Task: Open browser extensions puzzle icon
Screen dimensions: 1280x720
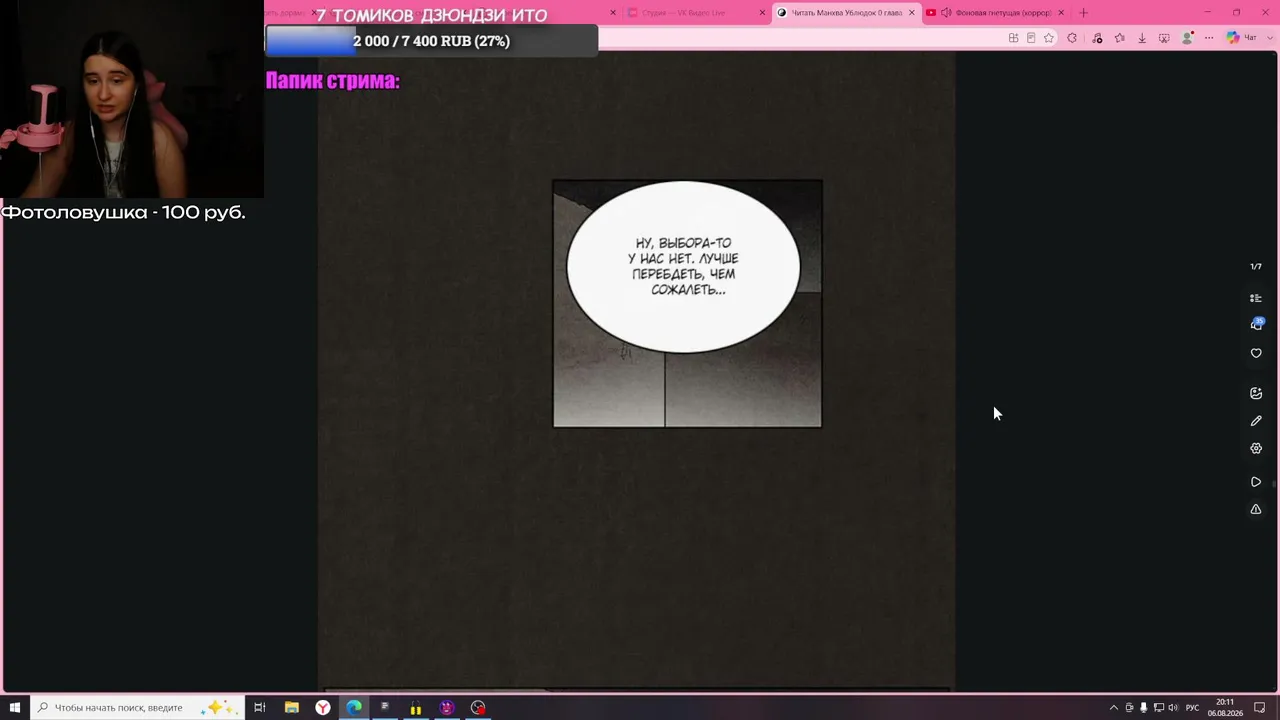Action: pyautogui.click(x=1072, y=38)
